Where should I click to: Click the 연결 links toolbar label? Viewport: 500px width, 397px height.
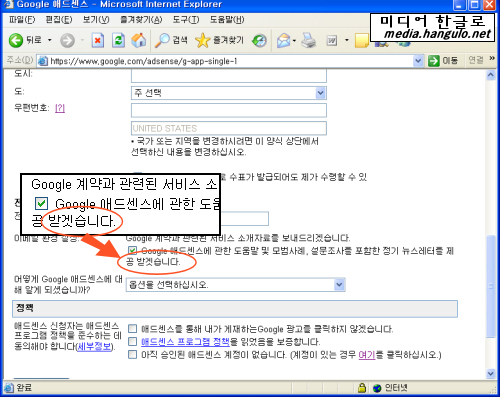click(476, 60)
